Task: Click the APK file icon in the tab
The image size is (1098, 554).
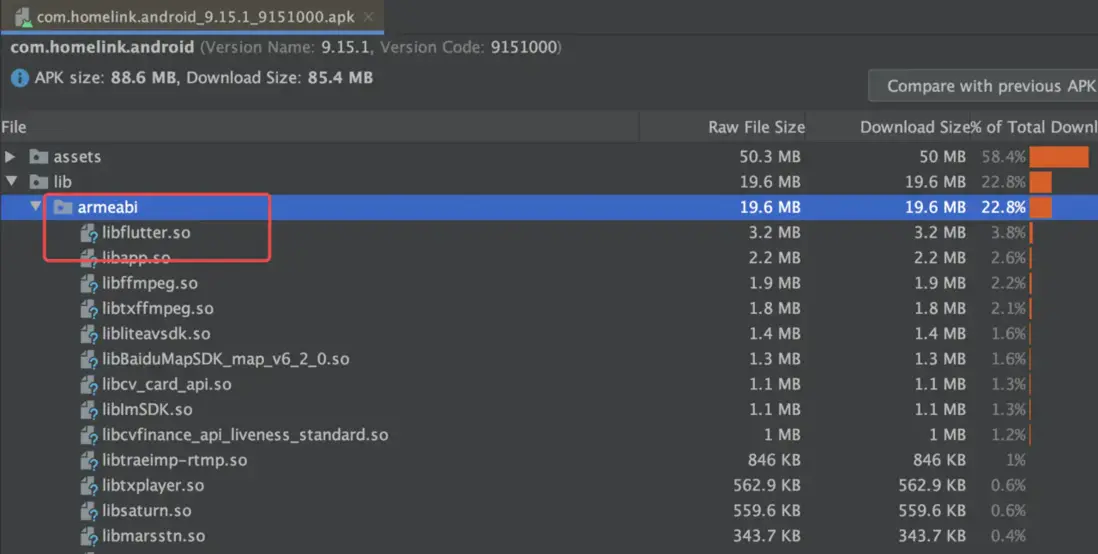Action: coord(19,17)
